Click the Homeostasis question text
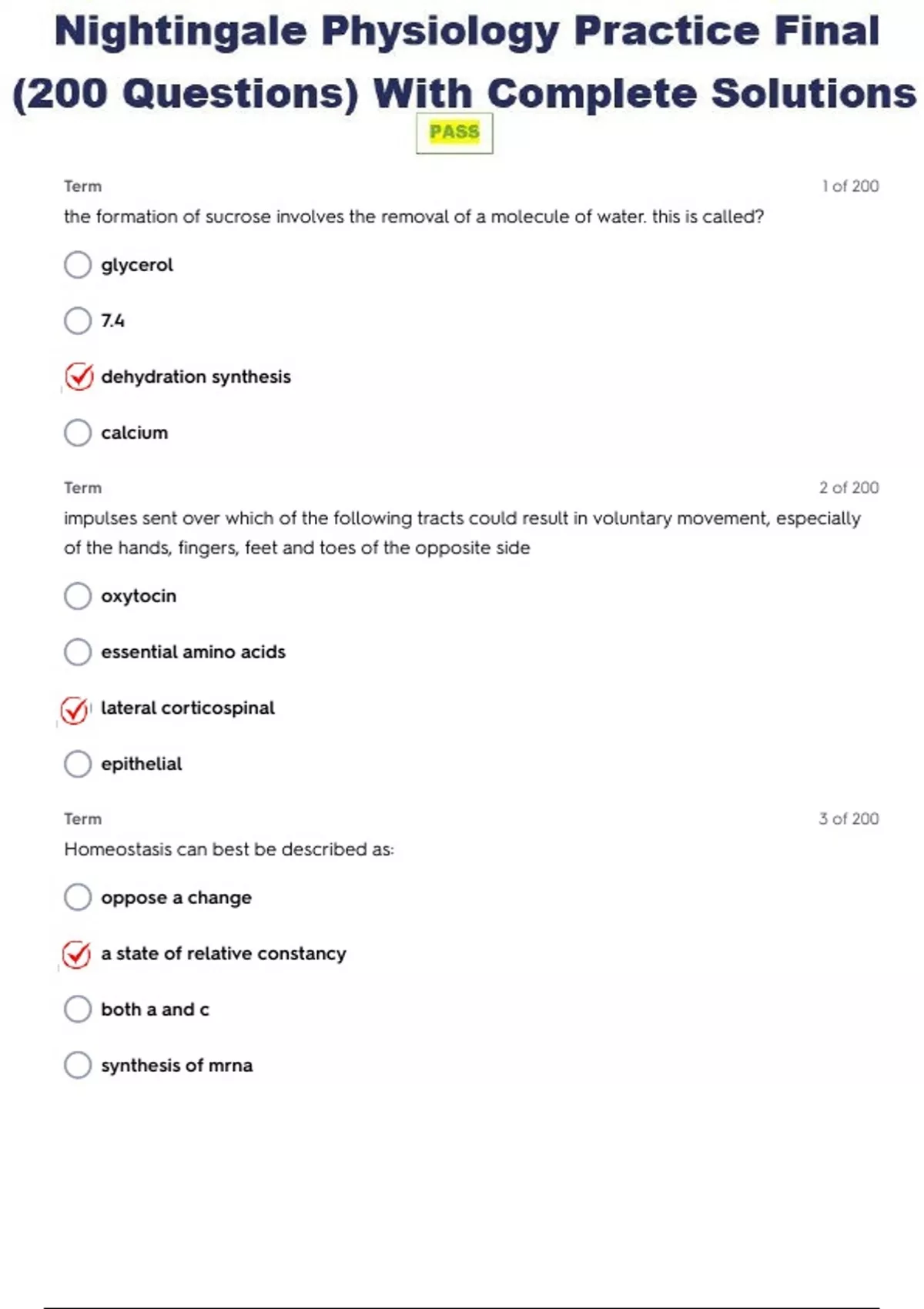 point(229,849)
